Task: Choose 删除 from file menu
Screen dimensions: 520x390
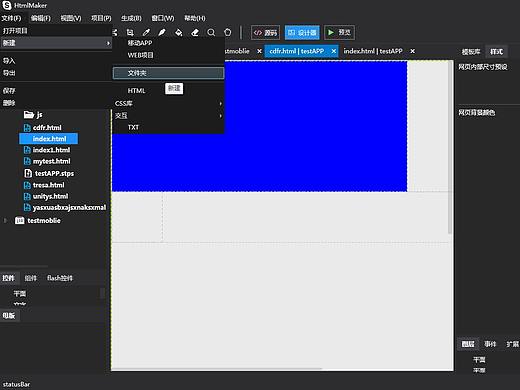Action: click(56, 103)
